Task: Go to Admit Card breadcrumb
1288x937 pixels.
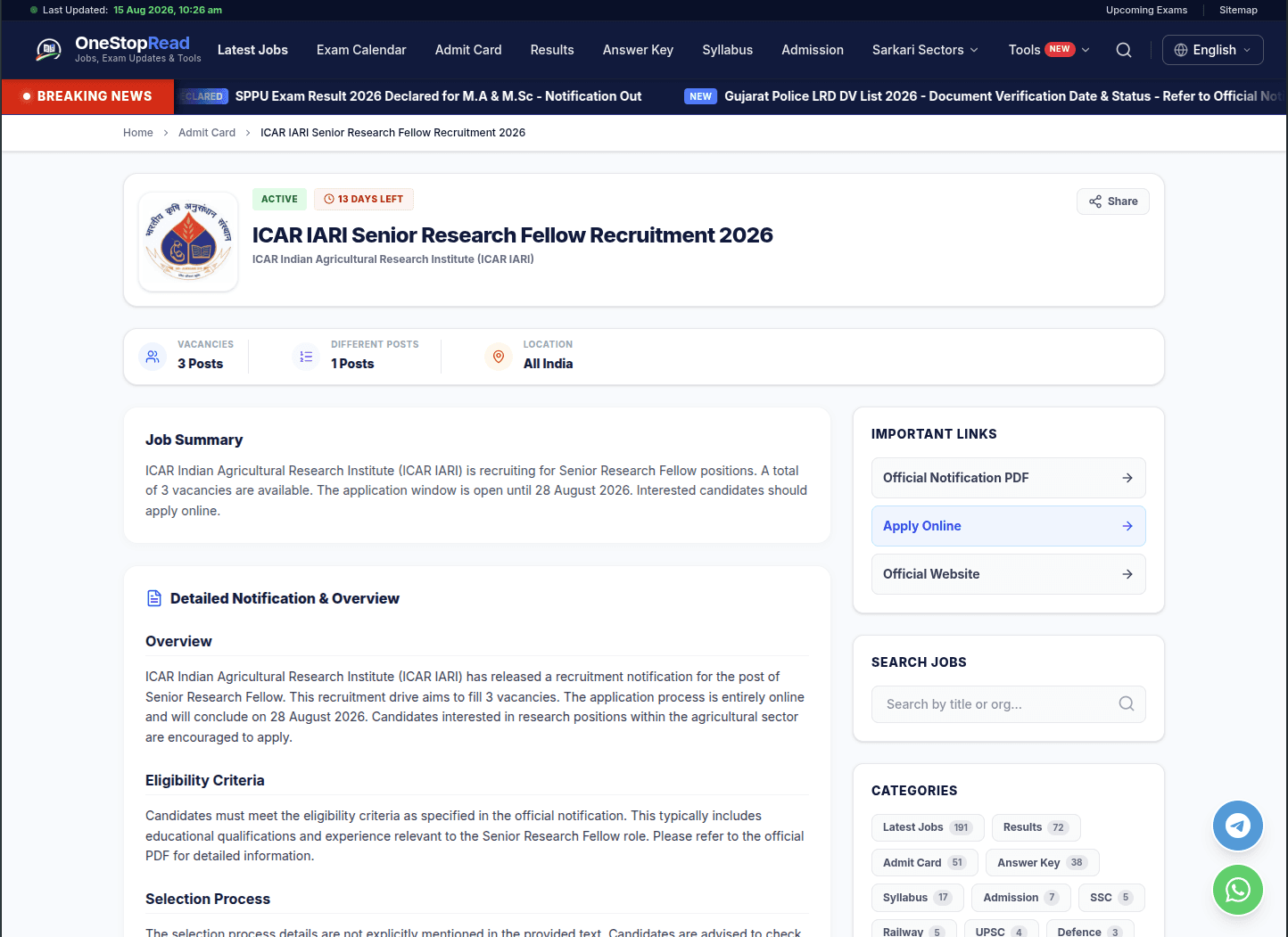Action: click(x=207, y=133)
